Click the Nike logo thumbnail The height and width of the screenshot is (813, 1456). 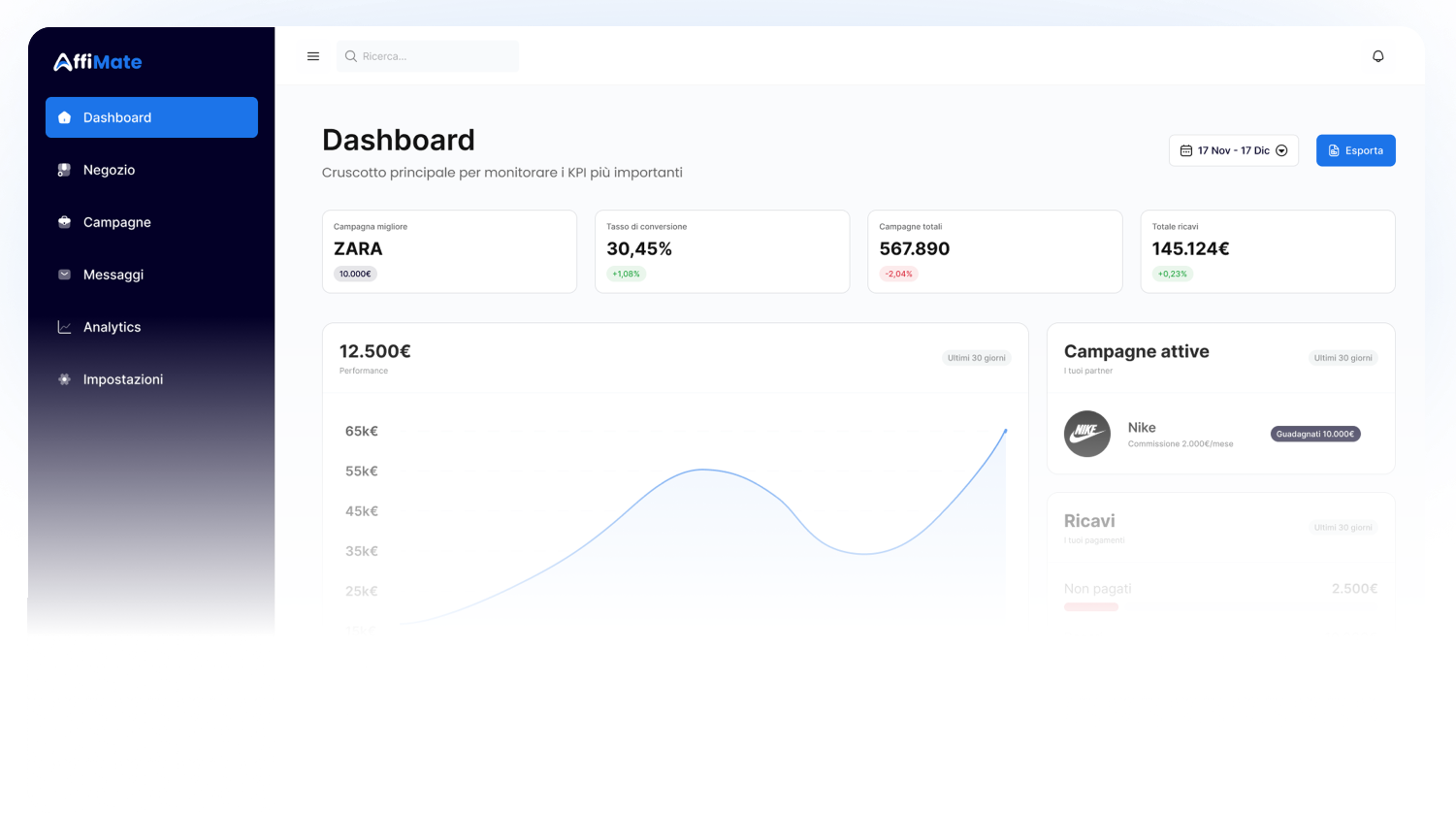1086,434
